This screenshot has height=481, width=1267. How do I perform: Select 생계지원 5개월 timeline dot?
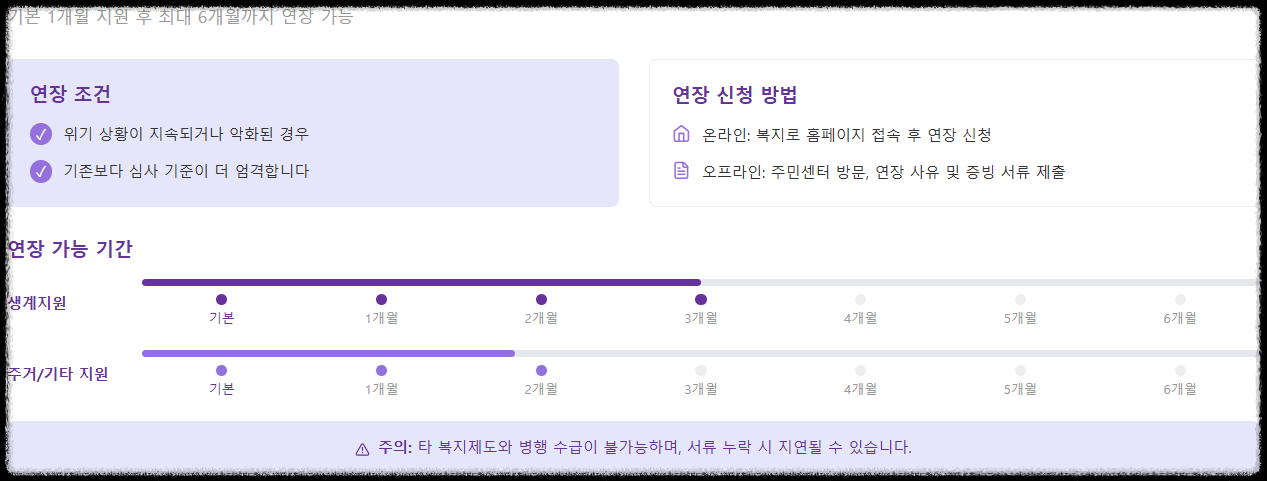[1021, 299]
